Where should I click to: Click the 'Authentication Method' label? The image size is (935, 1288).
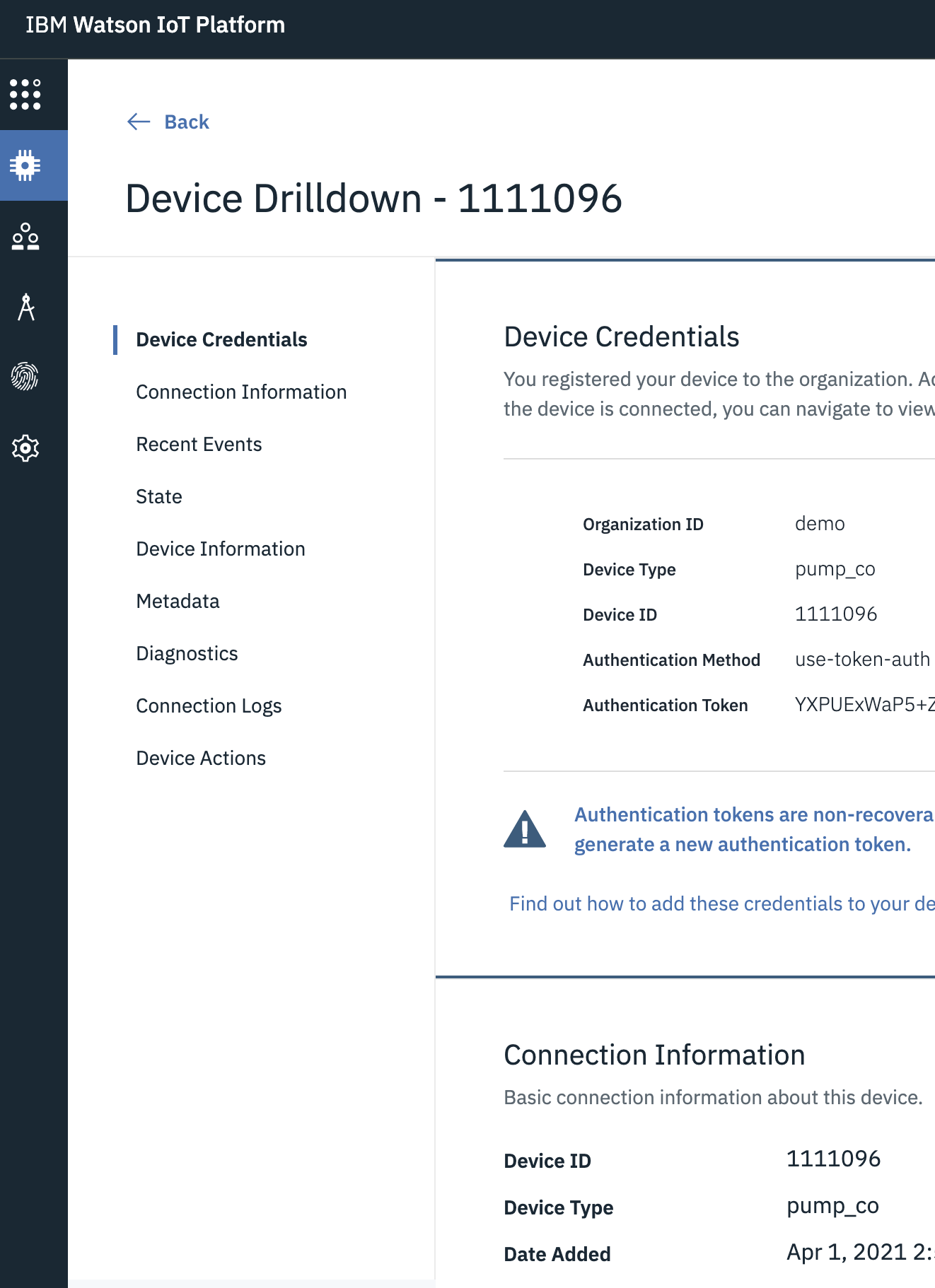671,660
